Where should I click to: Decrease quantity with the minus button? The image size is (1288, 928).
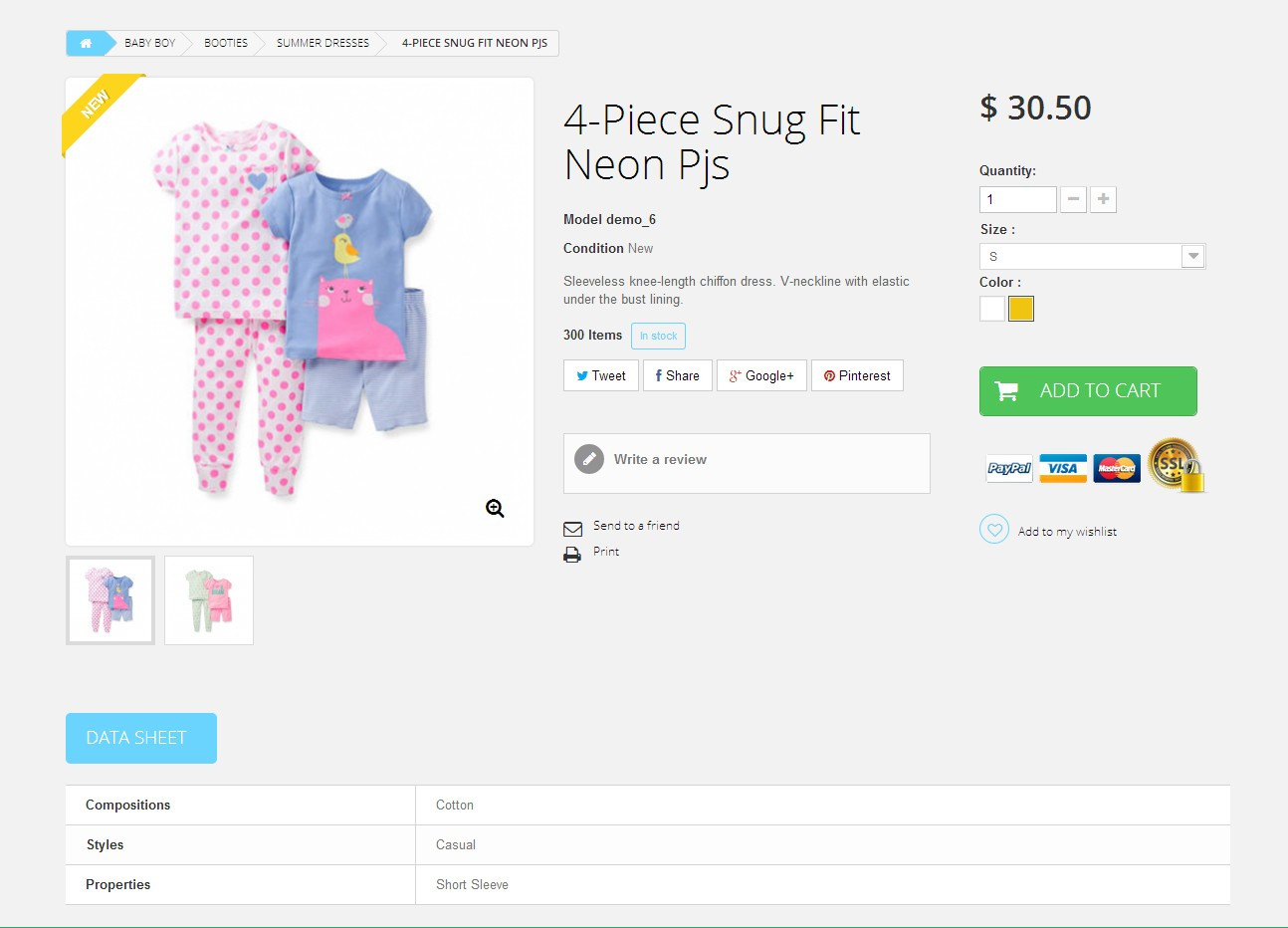[x=1073, y=199]
